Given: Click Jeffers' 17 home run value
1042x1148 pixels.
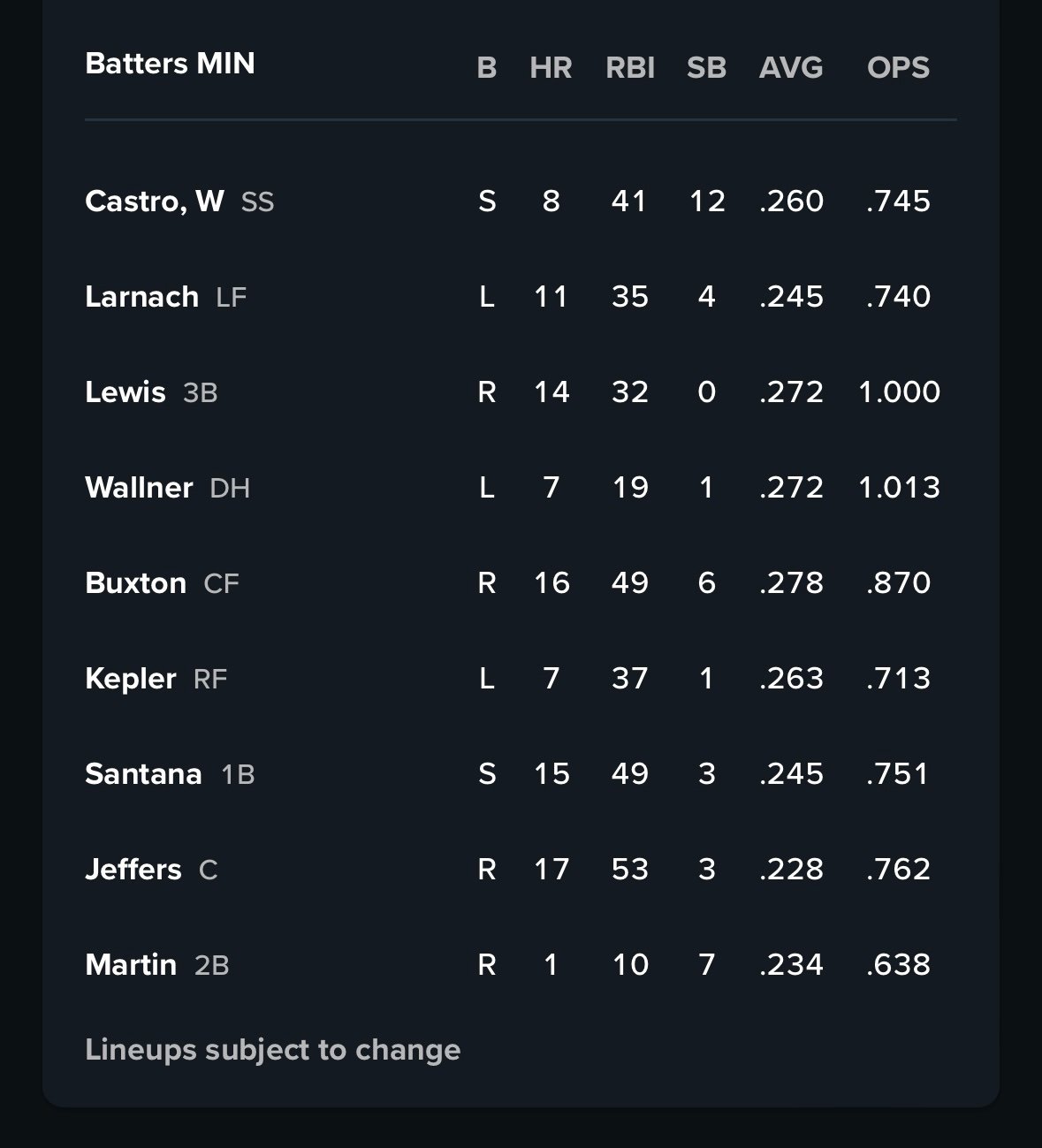Looking at the screenshot, I should [551, 870].
